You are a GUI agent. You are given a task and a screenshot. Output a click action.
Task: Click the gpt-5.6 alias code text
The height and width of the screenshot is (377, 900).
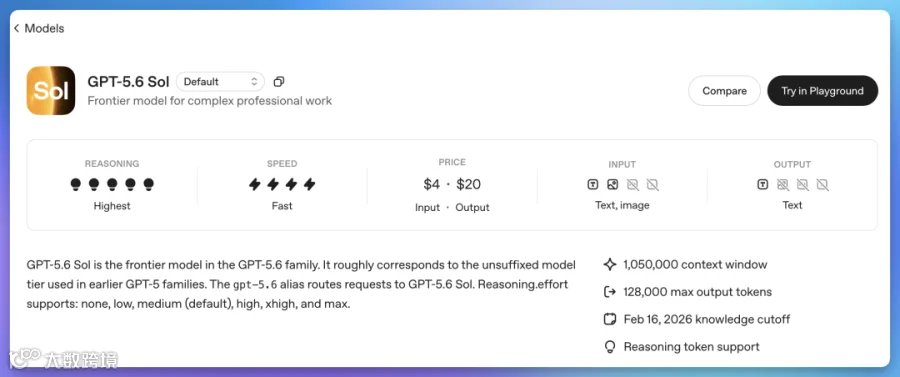[x=255, y=284]
